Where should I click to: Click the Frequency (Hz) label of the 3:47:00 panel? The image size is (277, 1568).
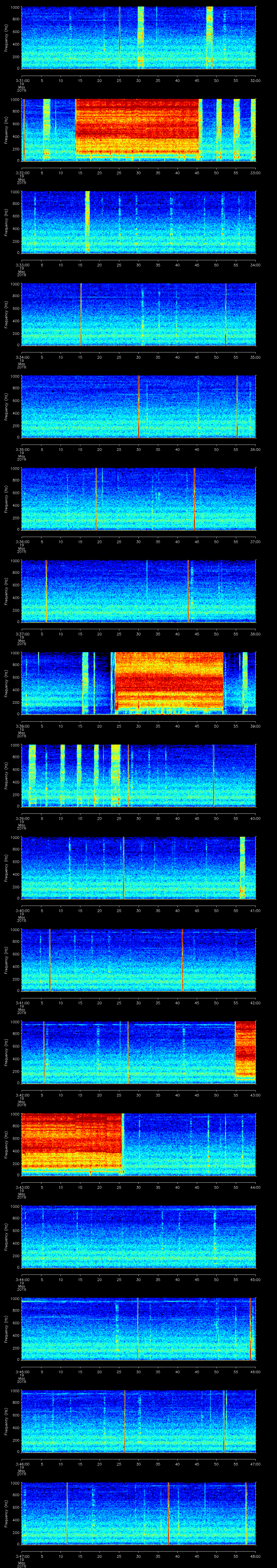point(6,1514)
